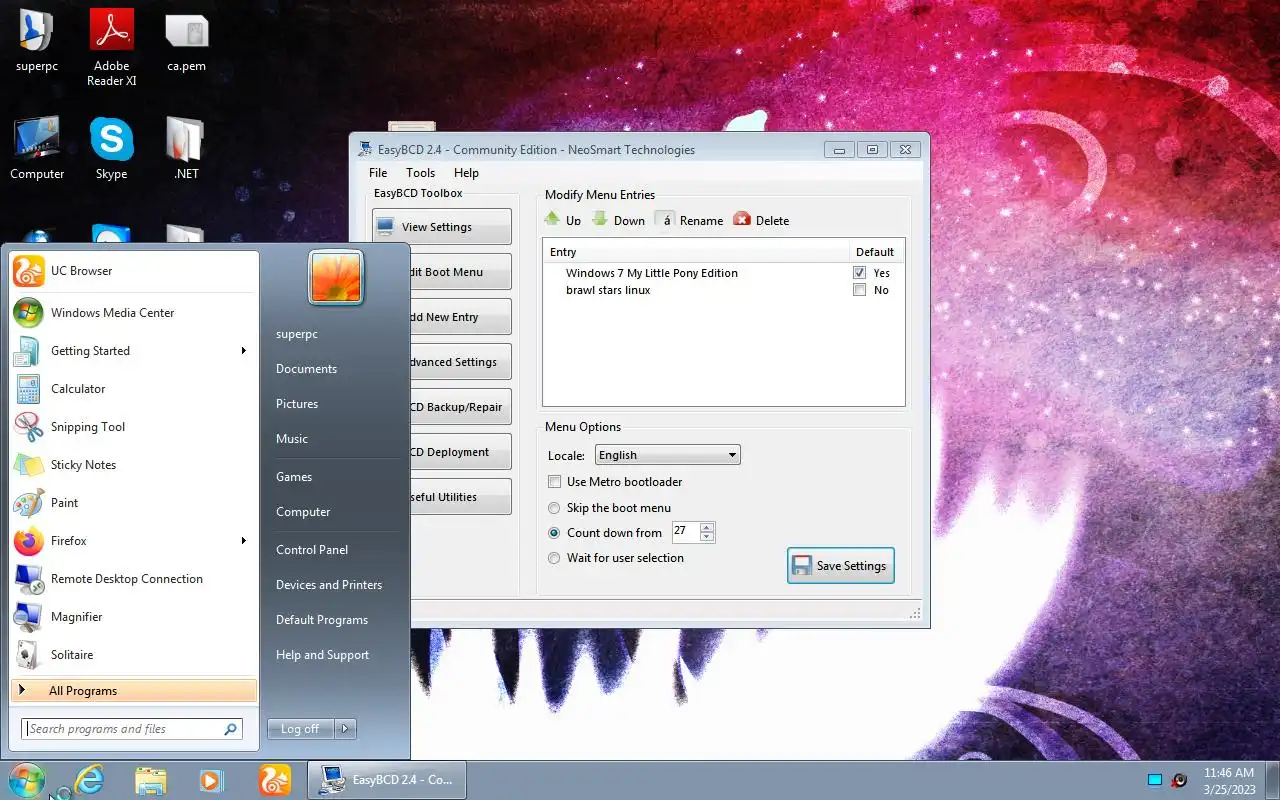The image size is (1280, 800).
Task: Open Snipping Tool from Start menu
Action: [x=133, y=427]
